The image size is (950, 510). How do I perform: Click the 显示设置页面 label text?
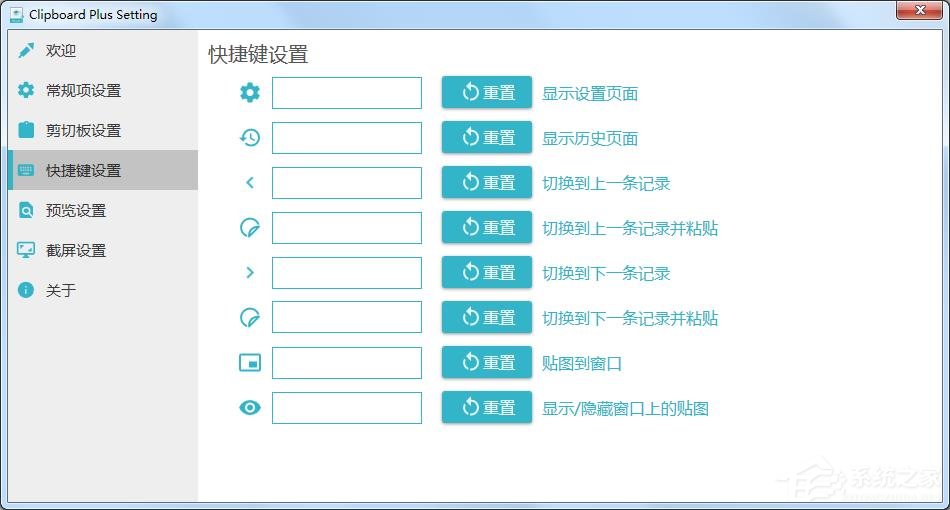[x=590, y=94]
